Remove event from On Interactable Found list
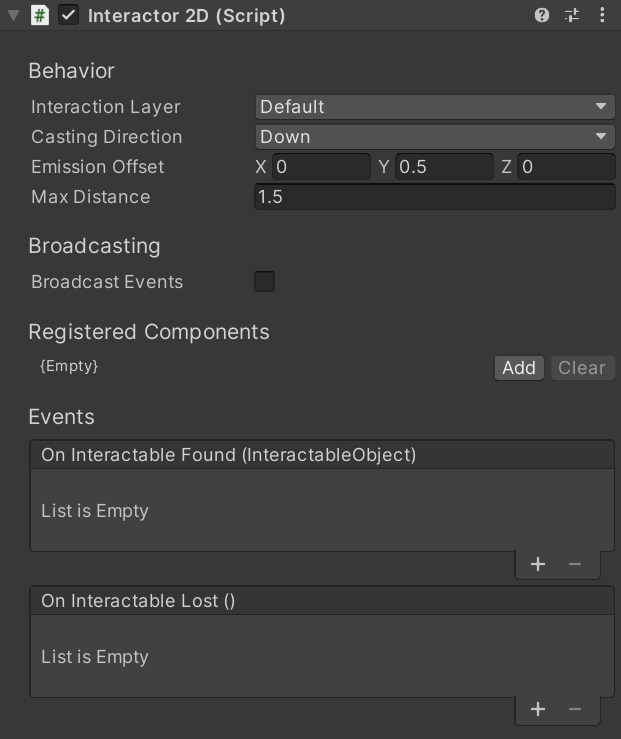621x739 pixels. tap(575, 564)
